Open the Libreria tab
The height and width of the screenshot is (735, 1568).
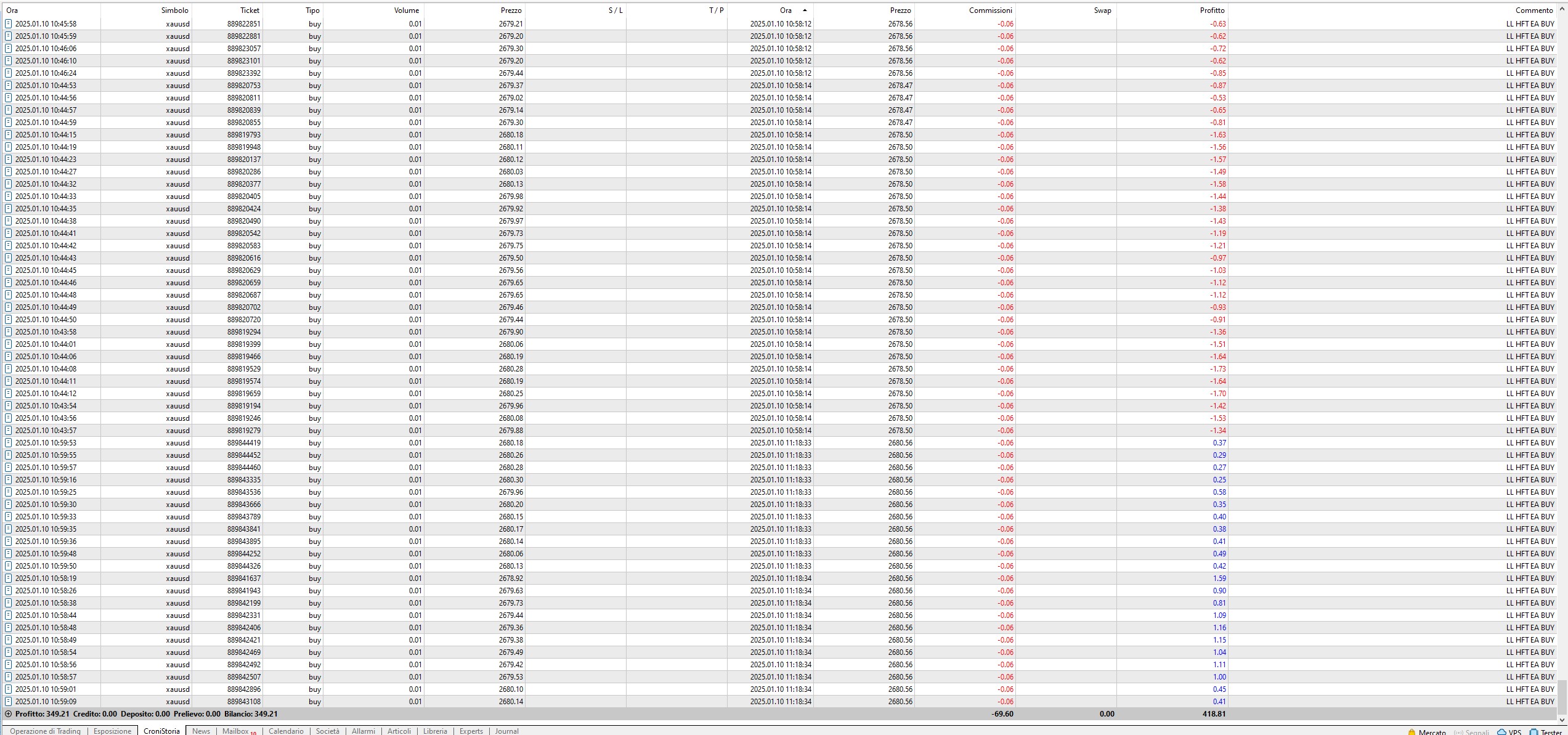tap(435, 731)
